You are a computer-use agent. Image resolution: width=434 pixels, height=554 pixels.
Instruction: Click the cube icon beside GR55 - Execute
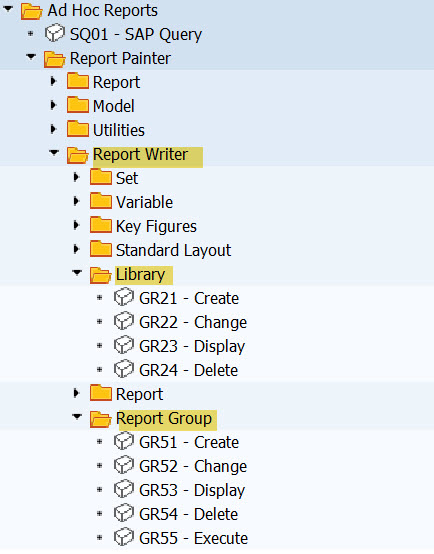point(124,537)
